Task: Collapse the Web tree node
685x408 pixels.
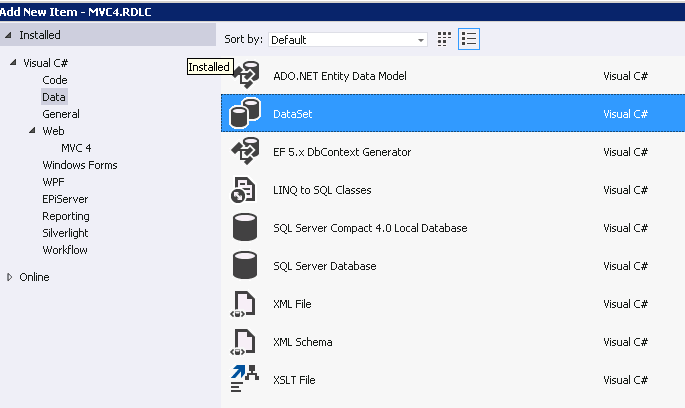Action: [32, 130]
